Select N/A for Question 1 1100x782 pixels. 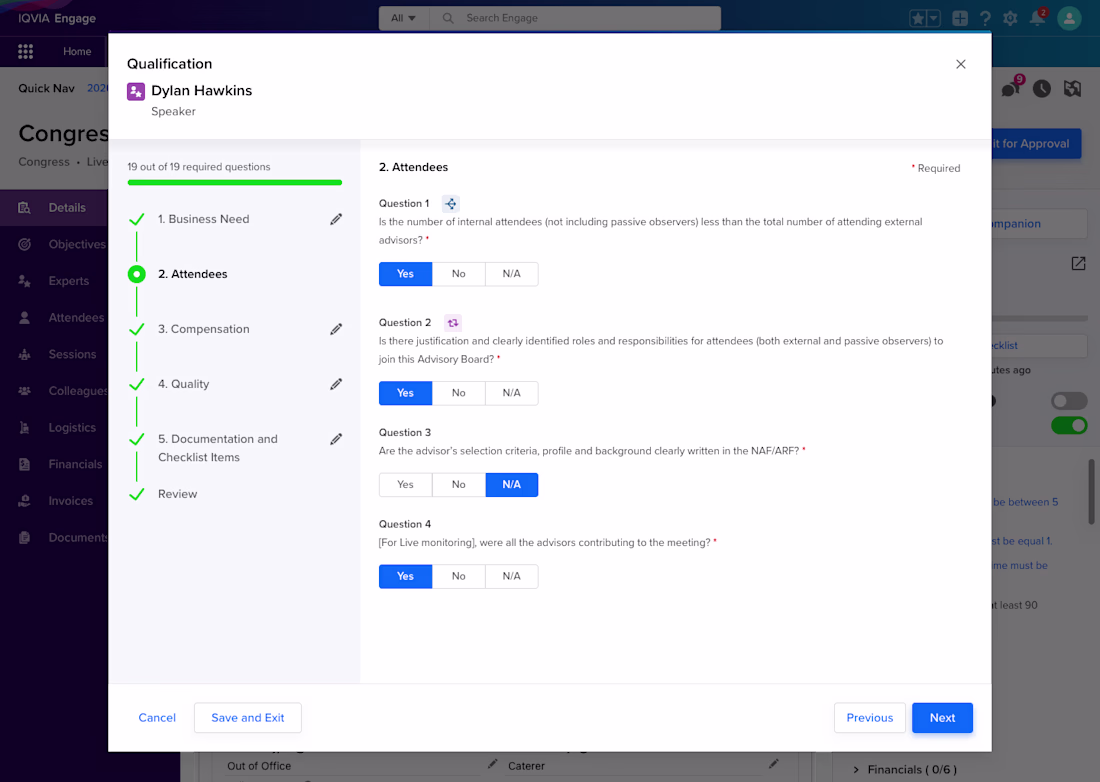(x=511, y=274)
